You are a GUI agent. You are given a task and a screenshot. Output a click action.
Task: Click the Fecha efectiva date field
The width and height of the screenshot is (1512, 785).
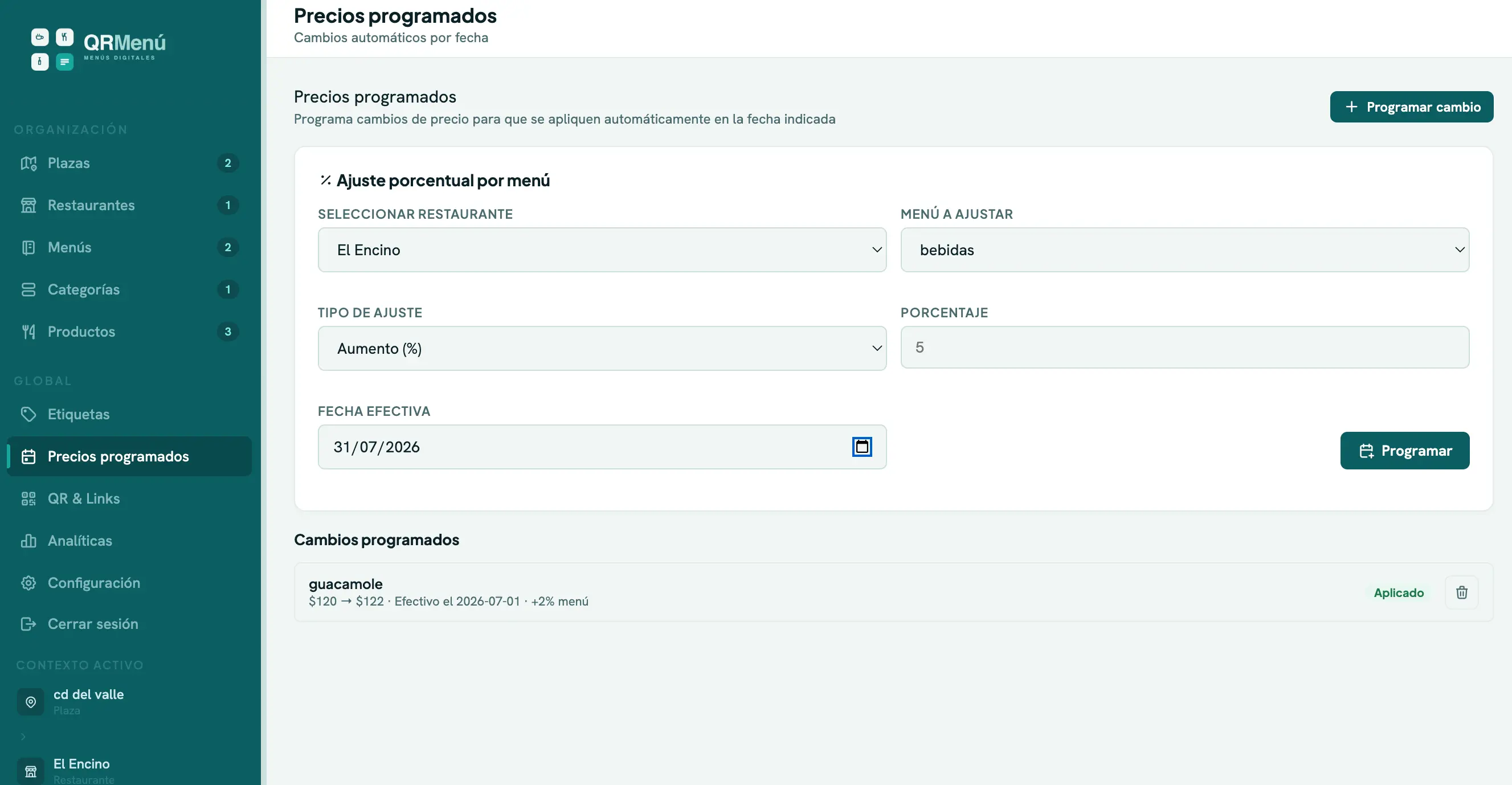602,447
